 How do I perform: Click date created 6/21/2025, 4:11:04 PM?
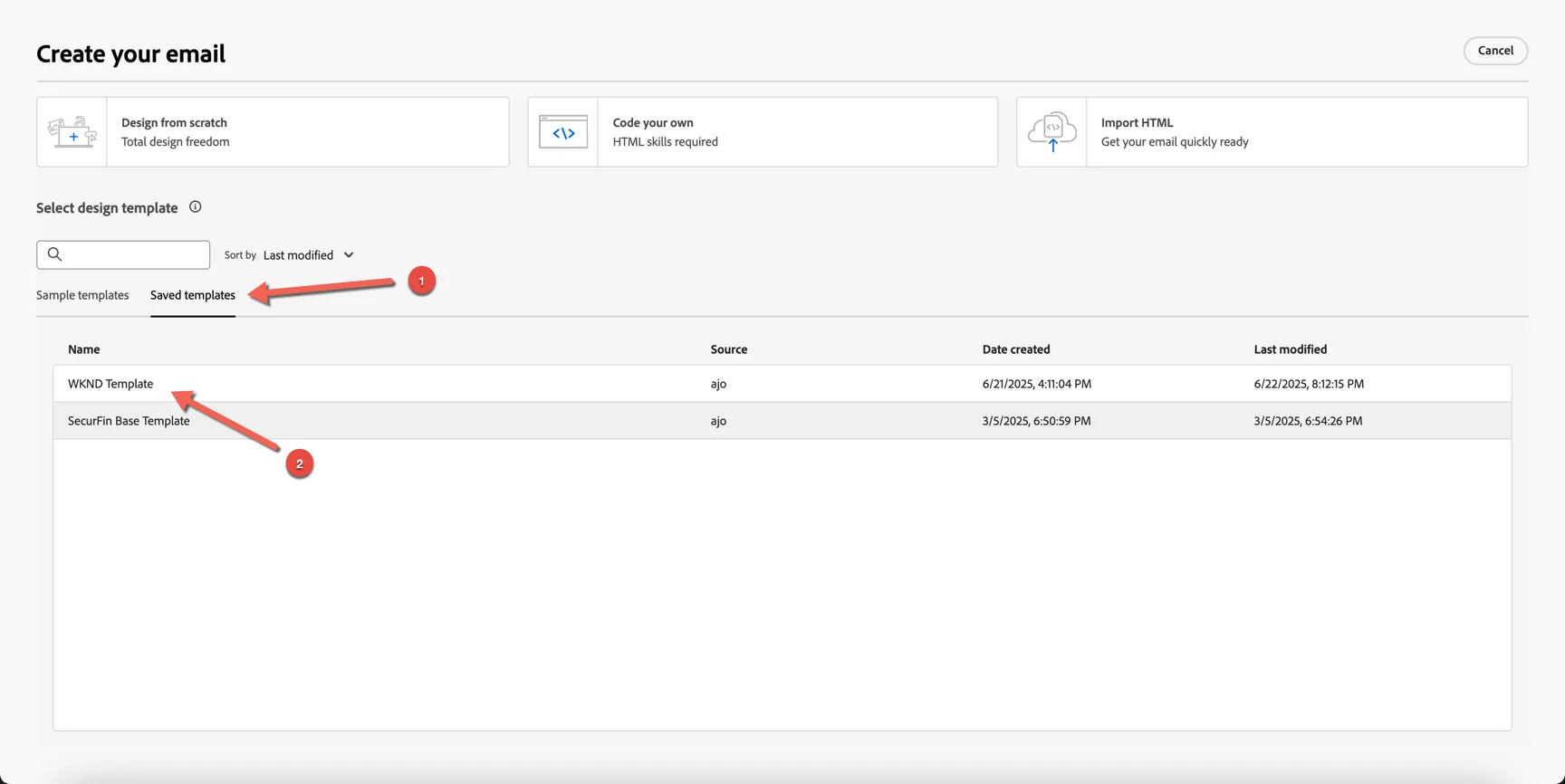click(1037, 384)
